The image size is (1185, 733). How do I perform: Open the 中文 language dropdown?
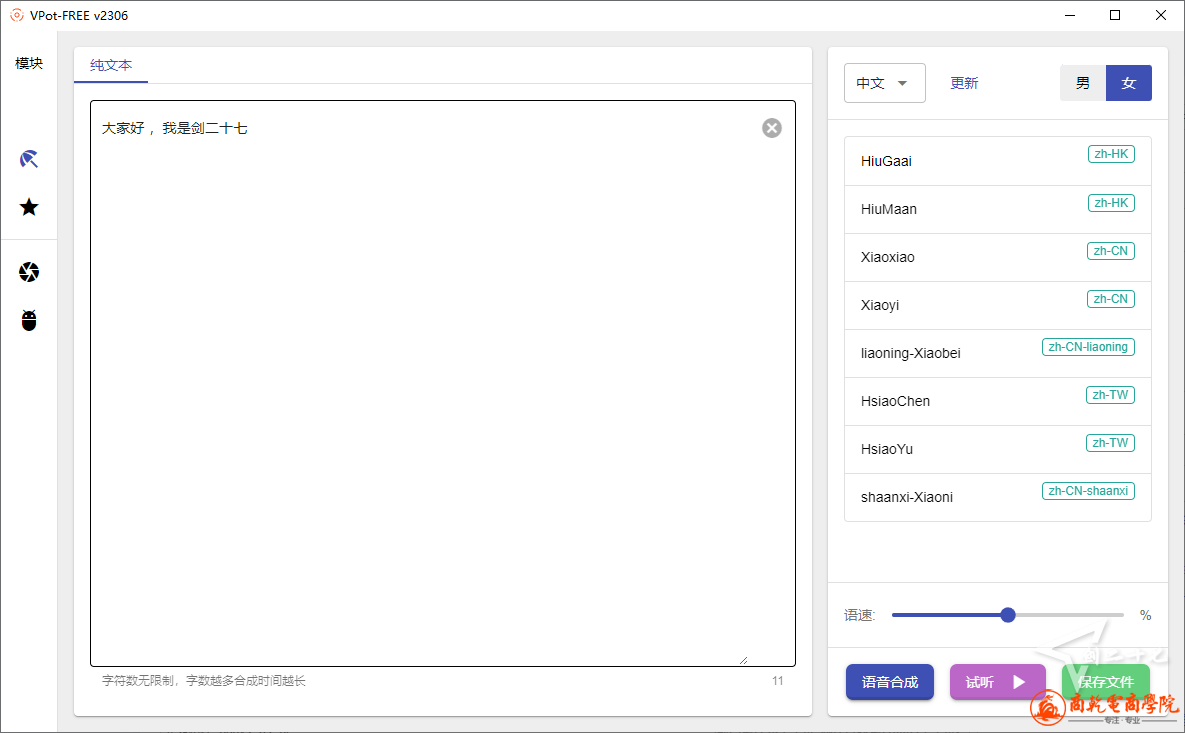pyautogui.click(x=884, y=83)
